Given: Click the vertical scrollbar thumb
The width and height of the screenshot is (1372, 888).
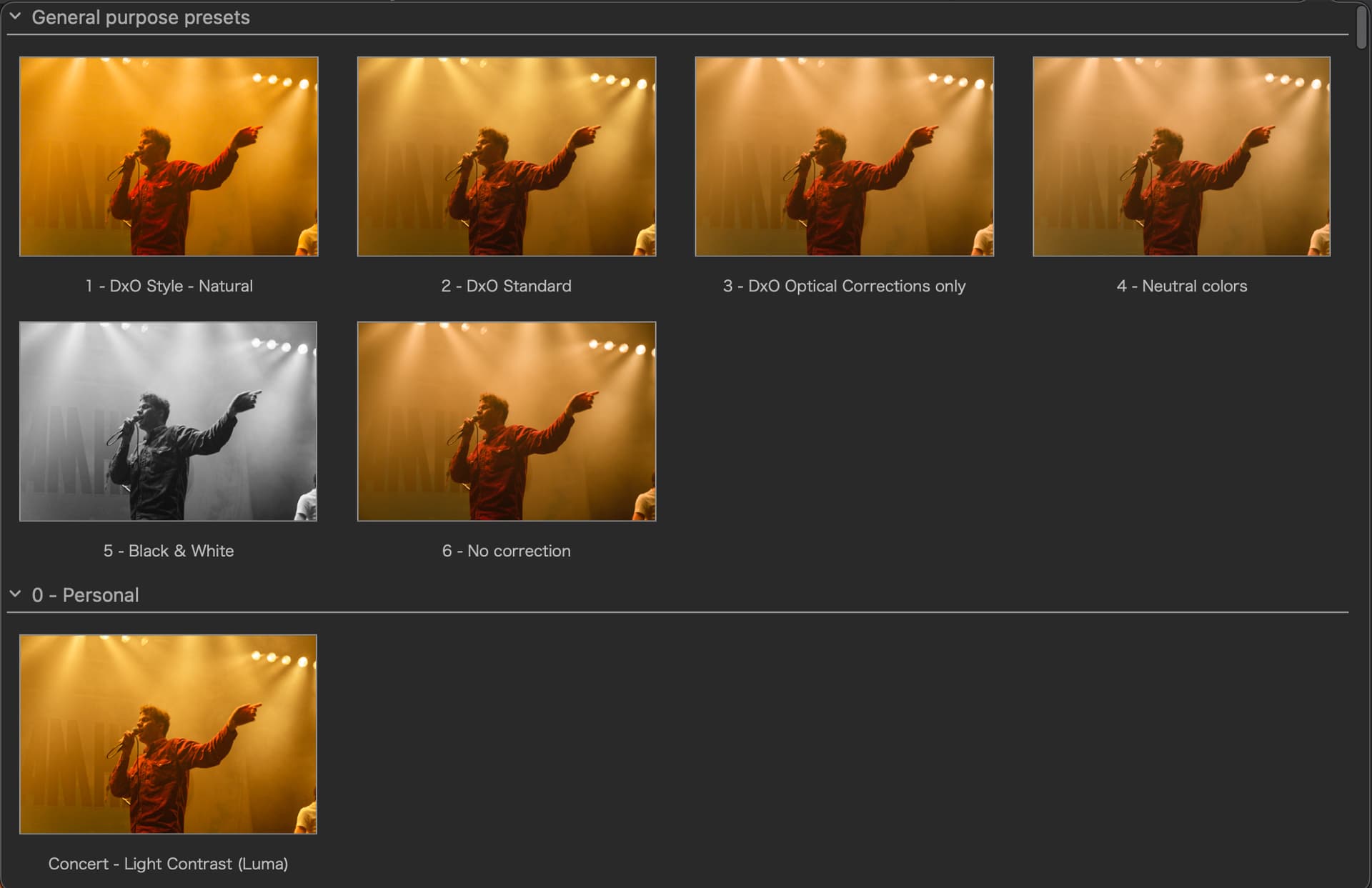Looking at the screenshot, I should tap(1362, 26).
